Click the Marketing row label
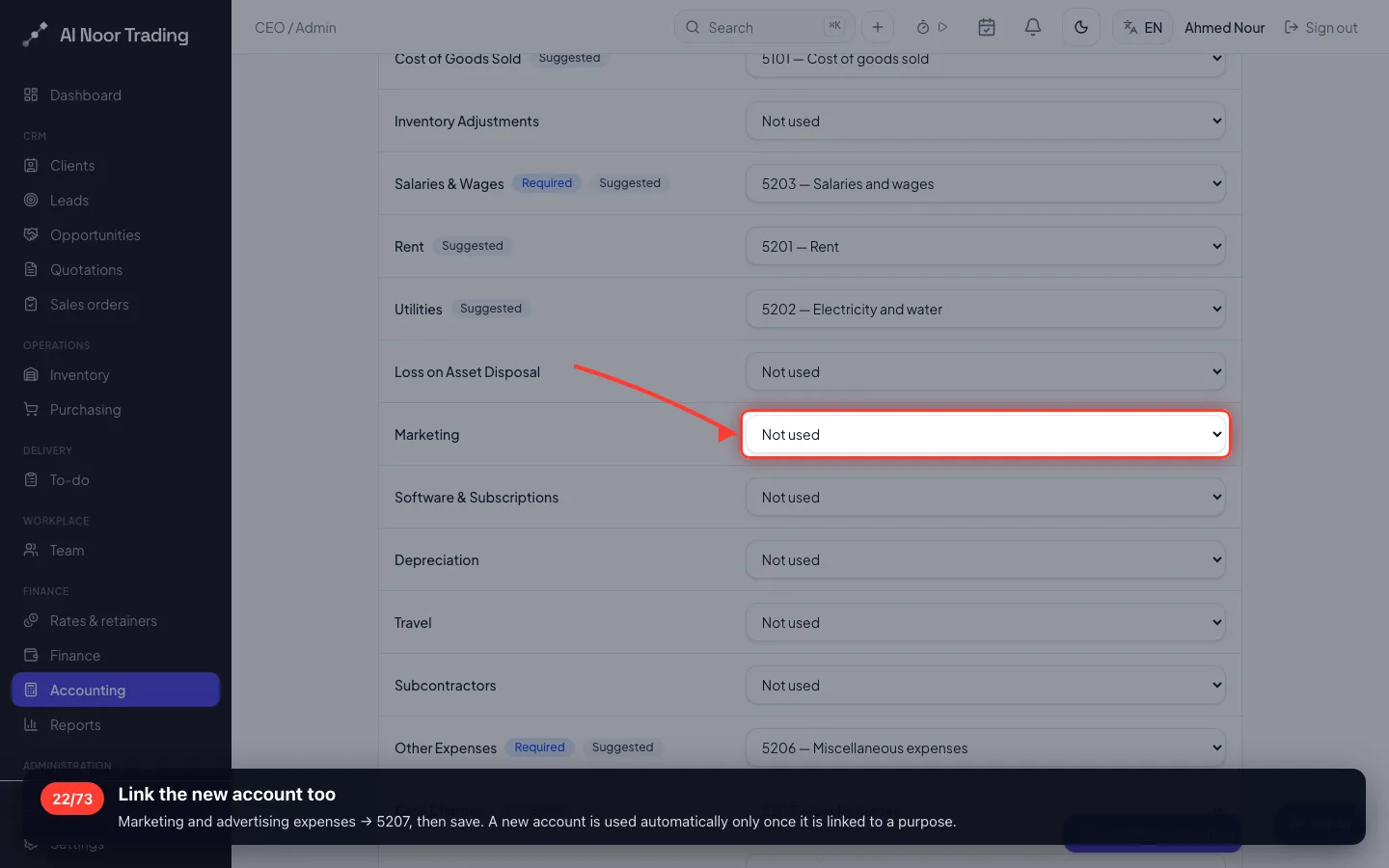1389x868 pixels. pyautogui.click(x=426, y=434)
